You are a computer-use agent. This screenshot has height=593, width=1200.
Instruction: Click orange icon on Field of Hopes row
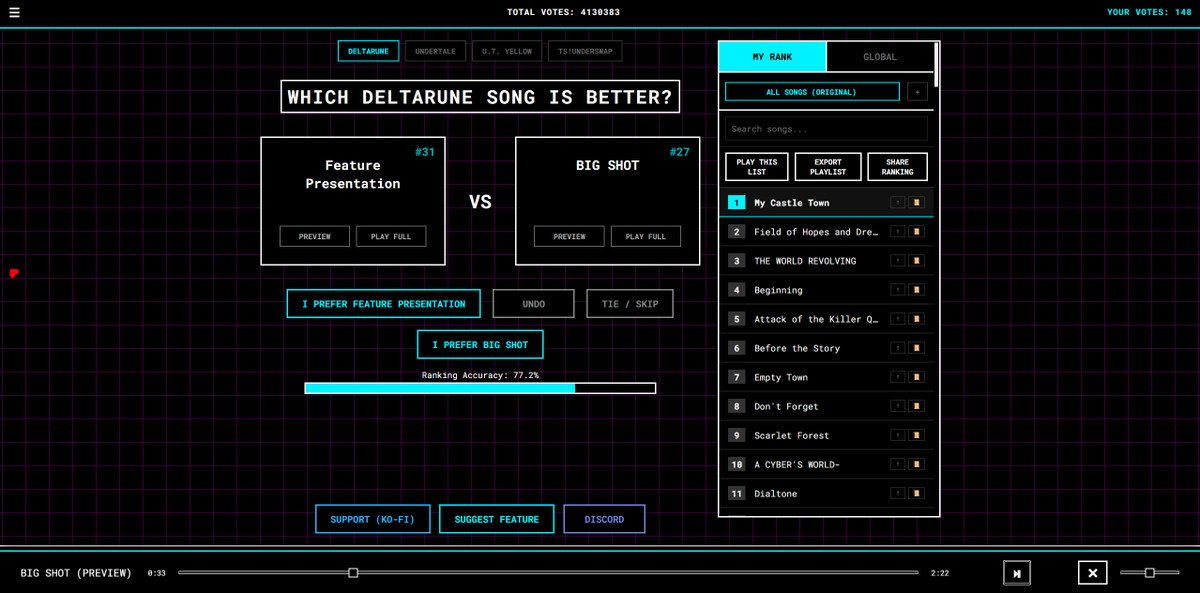pyautogui.click(x=917, y=232)
